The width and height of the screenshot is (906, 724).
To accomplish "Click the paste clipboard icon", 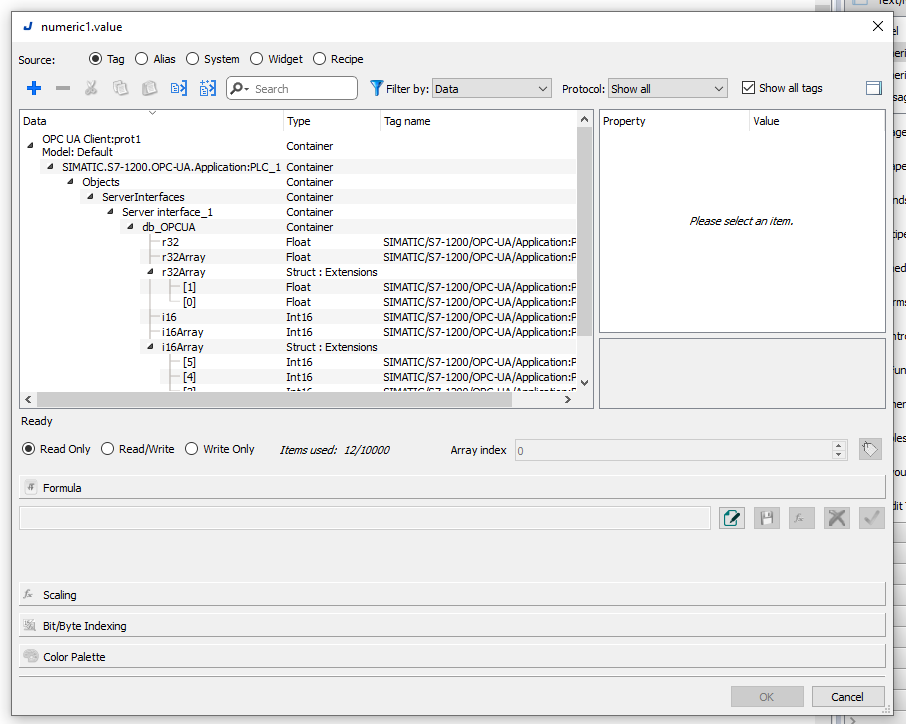I will (x=150, y=88).
